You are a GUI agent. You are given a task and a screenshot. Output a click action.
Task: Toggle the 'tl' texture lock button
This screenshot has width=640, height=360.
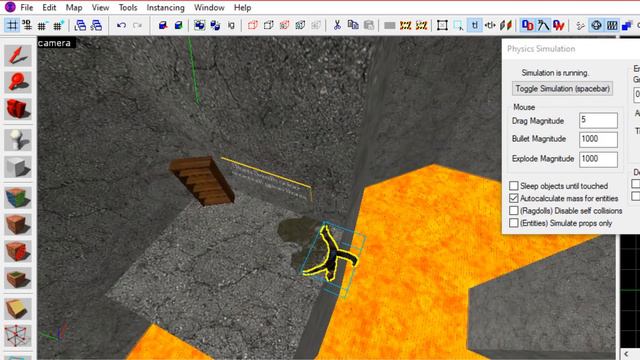[474, 25]
